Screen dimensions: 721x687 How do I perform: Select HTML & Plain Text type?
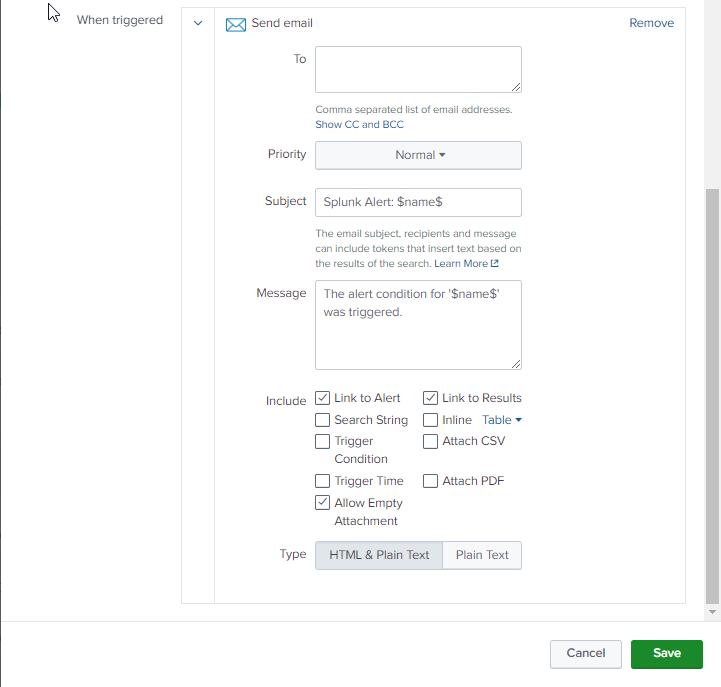coord(379,555)
